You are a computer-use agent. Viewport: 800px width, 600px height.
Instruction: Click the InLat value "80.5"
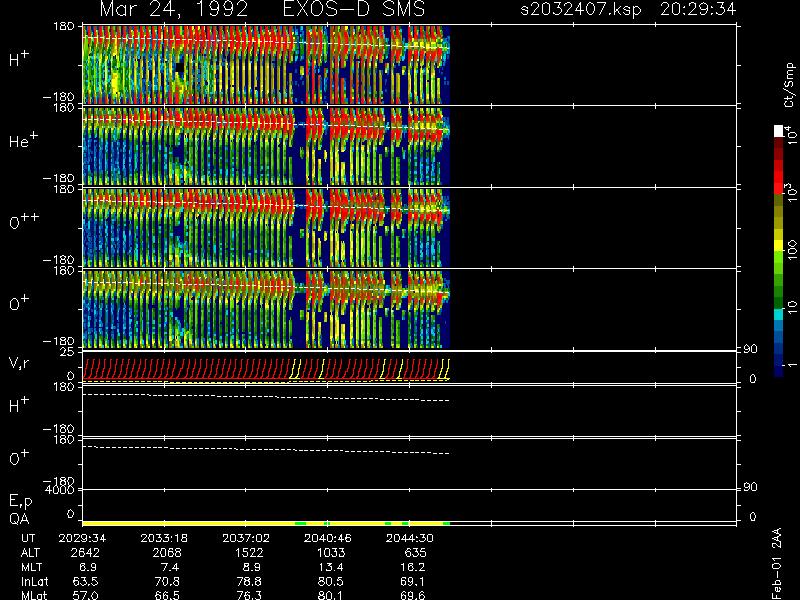tap(331, 581)
